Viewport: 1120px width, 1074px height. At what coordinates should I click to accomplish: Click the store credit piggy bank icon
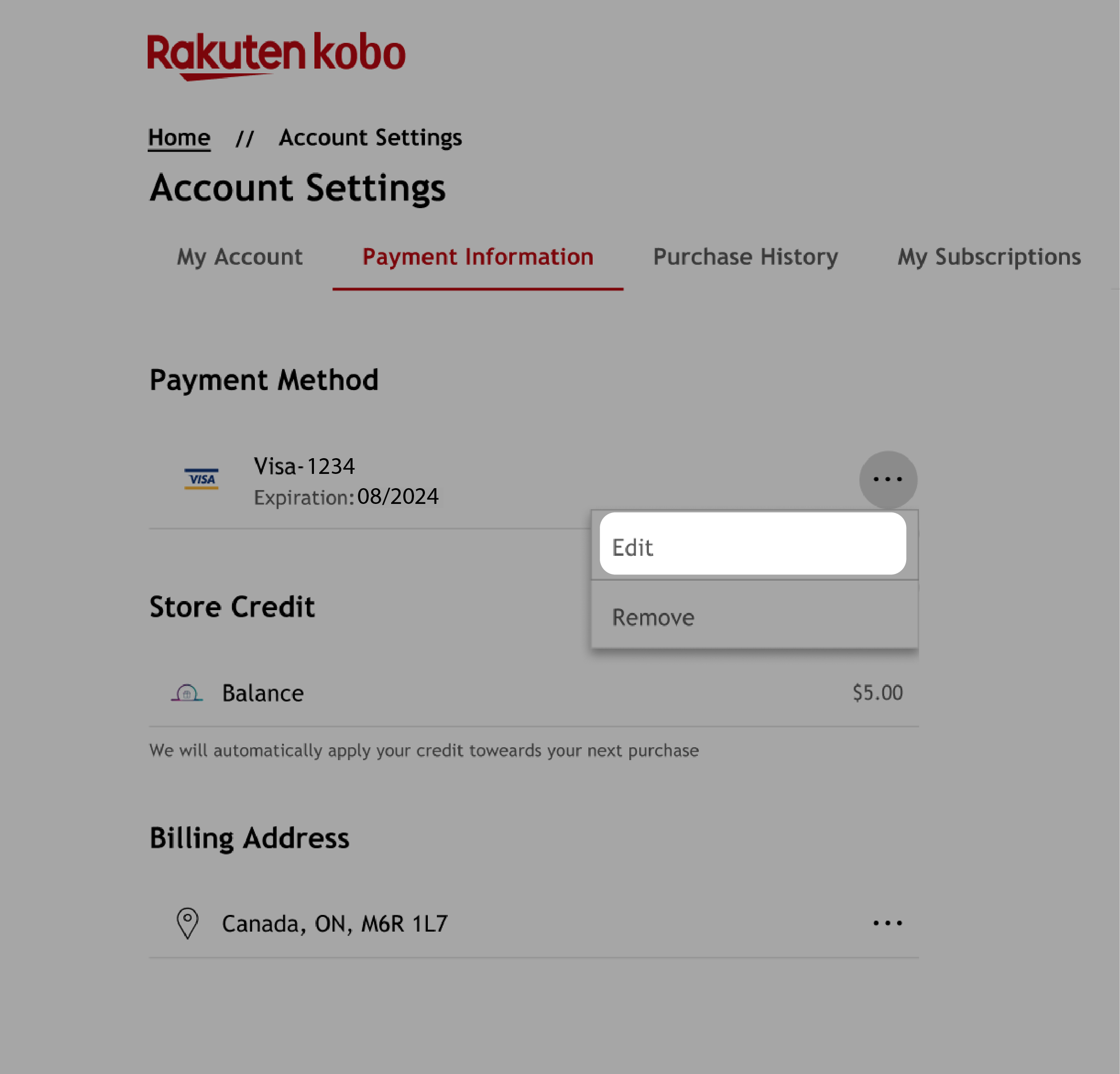(x=187, y=692)
